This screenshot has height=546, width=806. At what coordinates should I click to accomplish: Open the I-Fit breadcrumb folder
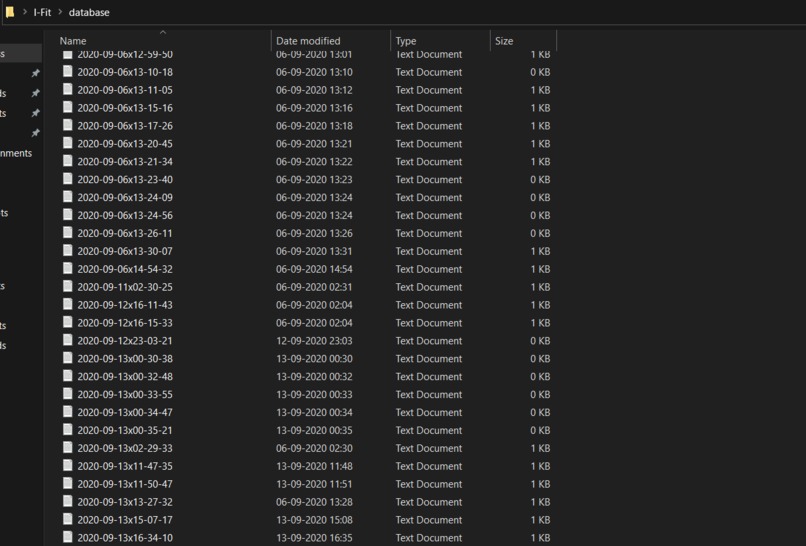(x=42, y=12)
